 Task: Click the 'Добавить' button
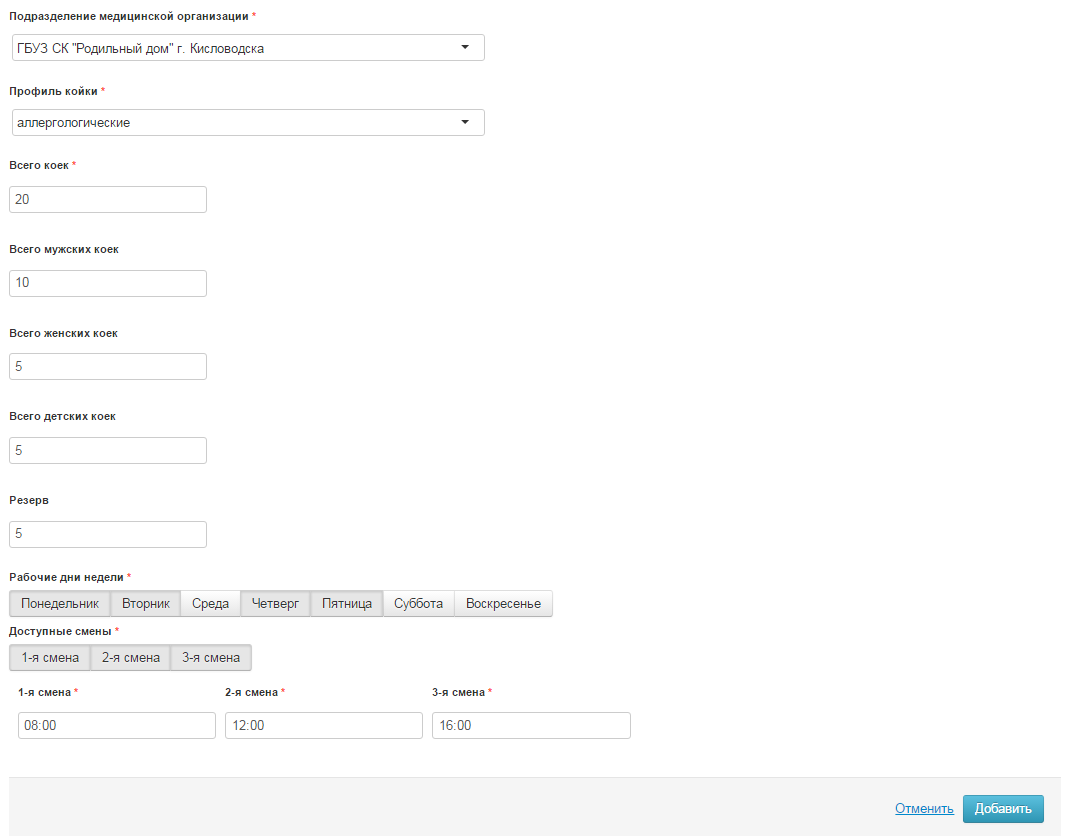[1003, 809]
